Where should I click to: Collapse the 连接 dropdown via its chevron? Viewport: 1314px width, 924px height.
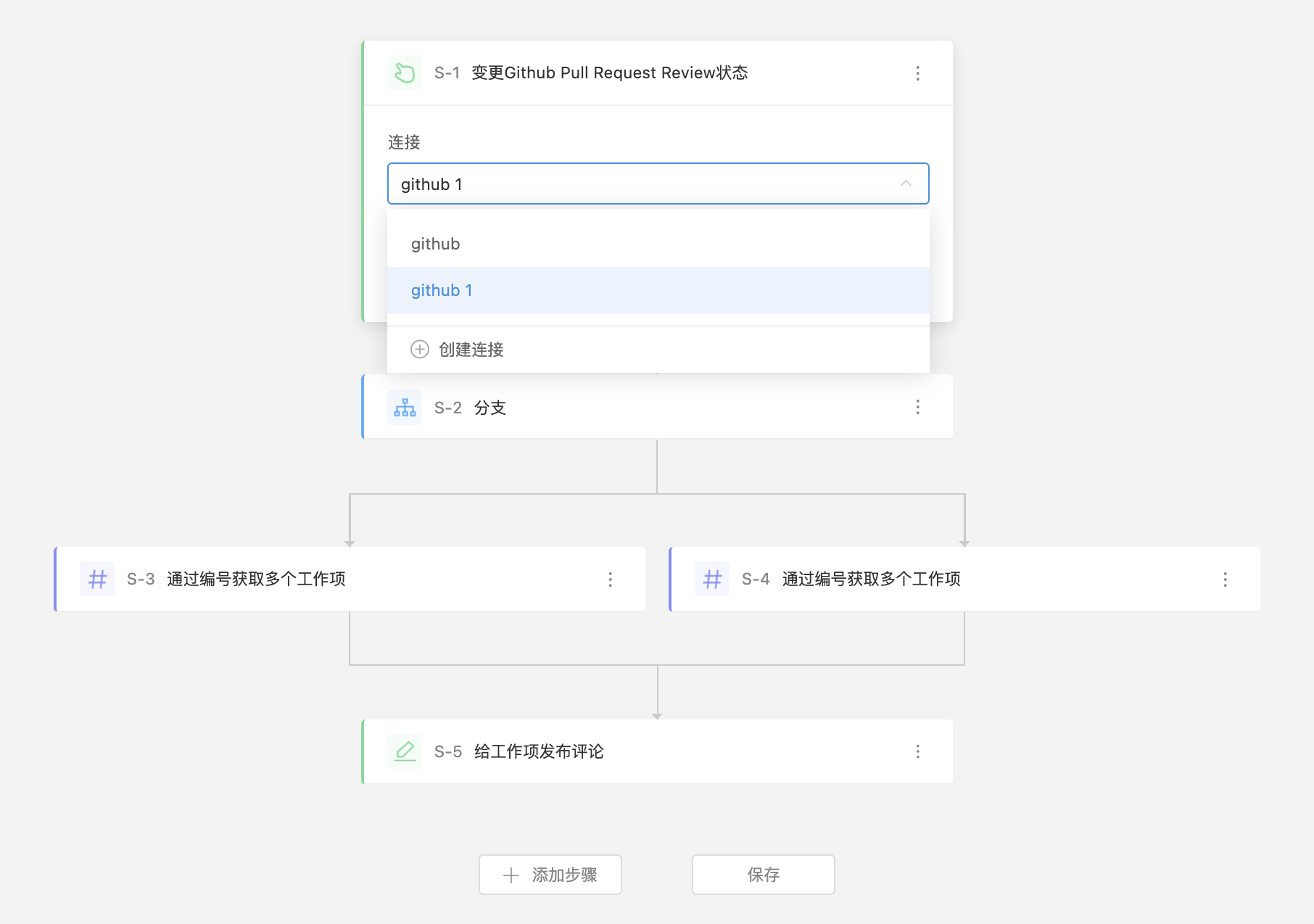[x=906, y=183]
